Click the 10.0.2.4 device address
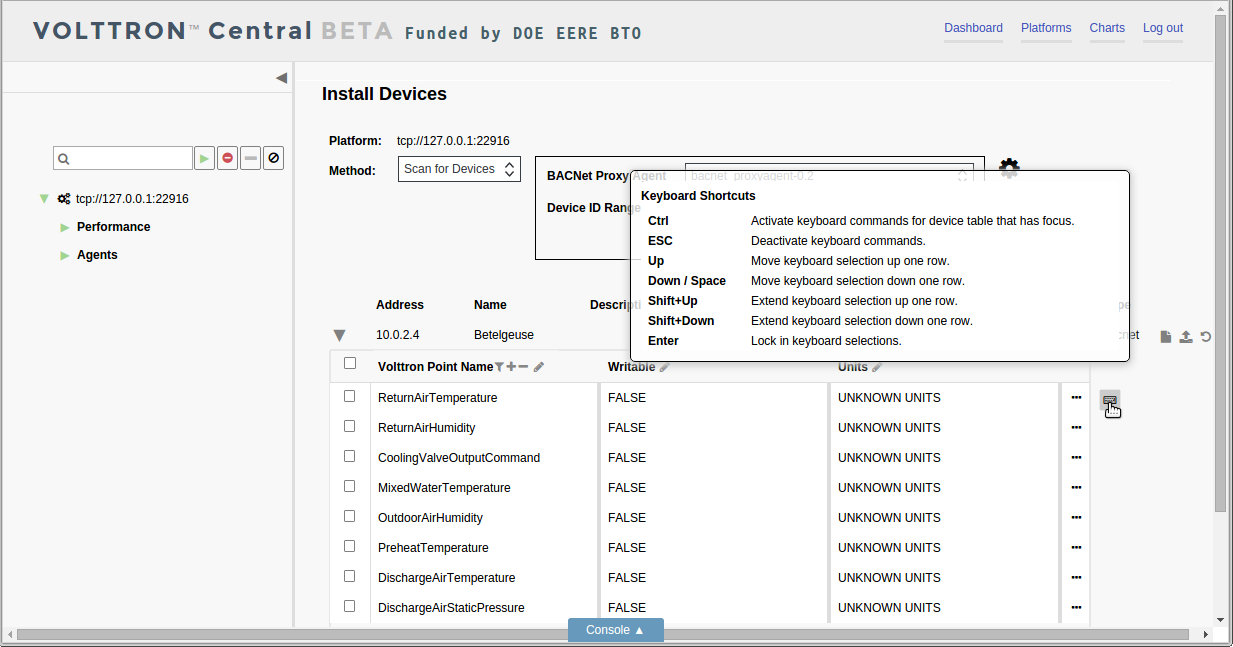 [398, 335]
